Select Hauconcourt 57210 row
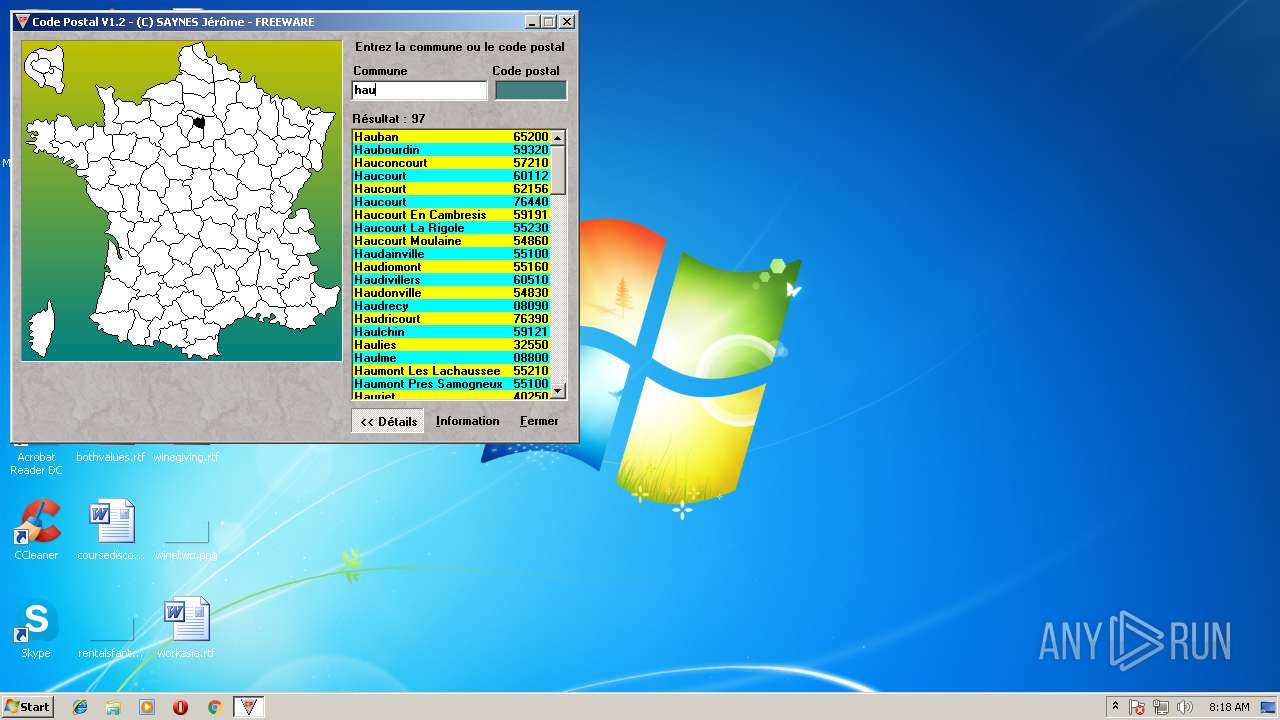Screen dimensions: 1280x720 coord(451,163)
